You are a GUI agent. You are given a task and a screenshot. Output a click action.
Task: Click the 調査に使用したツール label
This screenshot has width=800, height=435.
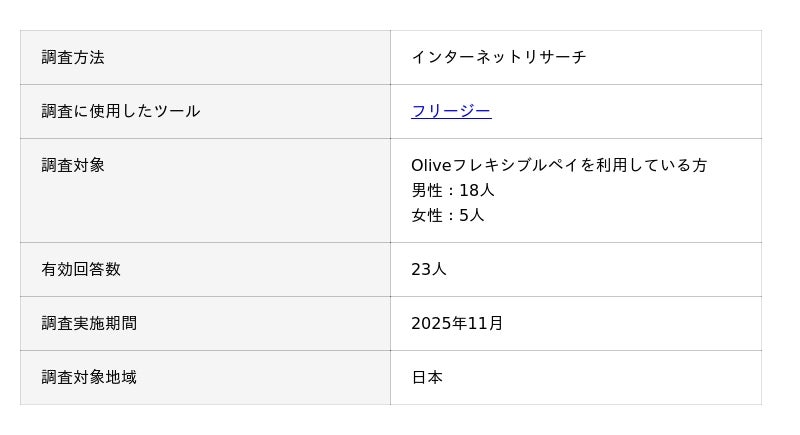click(x=121, y=111)
